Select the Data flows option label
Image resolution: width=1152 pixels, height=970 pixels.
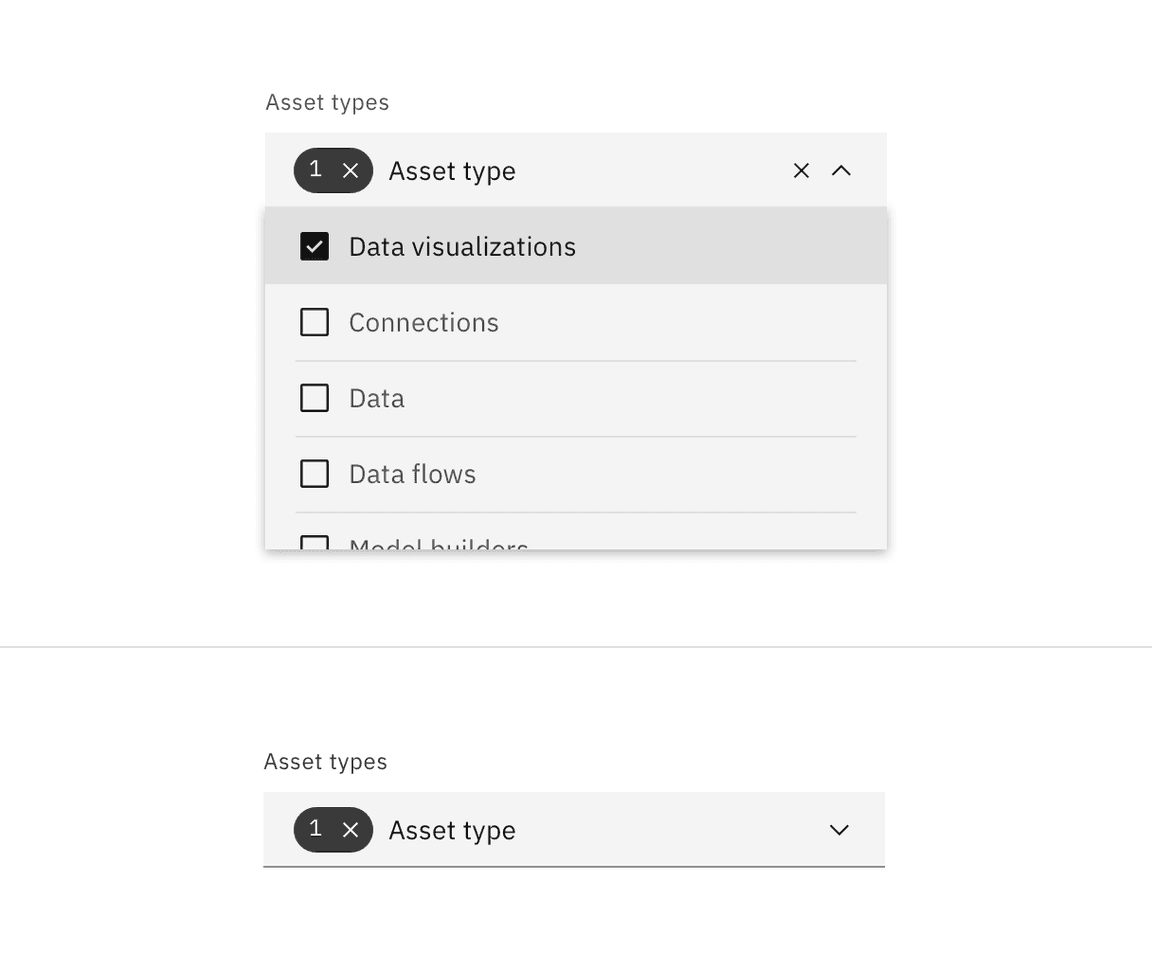[x=412, y=474]
